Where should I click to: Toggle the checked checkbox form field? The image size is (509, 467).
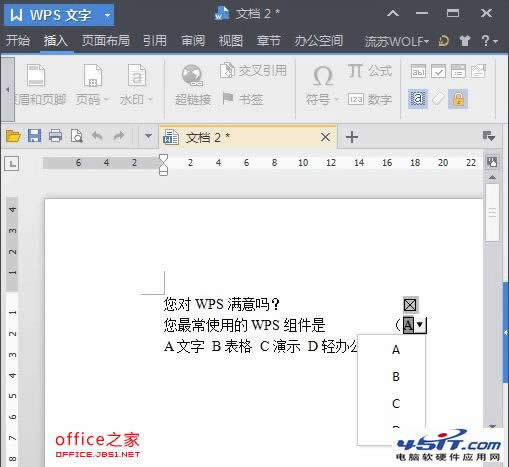pos(410,304)
